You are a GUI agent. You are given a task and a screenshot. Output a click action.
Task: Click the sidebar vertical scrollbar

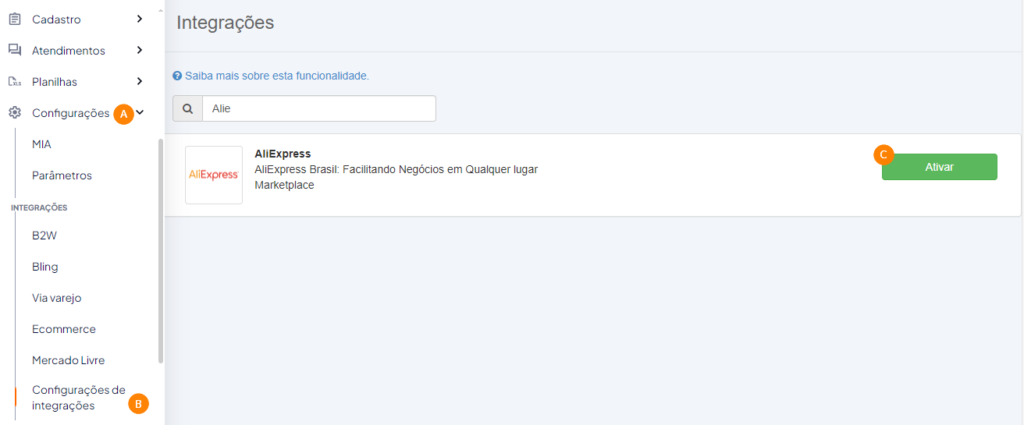161,251
